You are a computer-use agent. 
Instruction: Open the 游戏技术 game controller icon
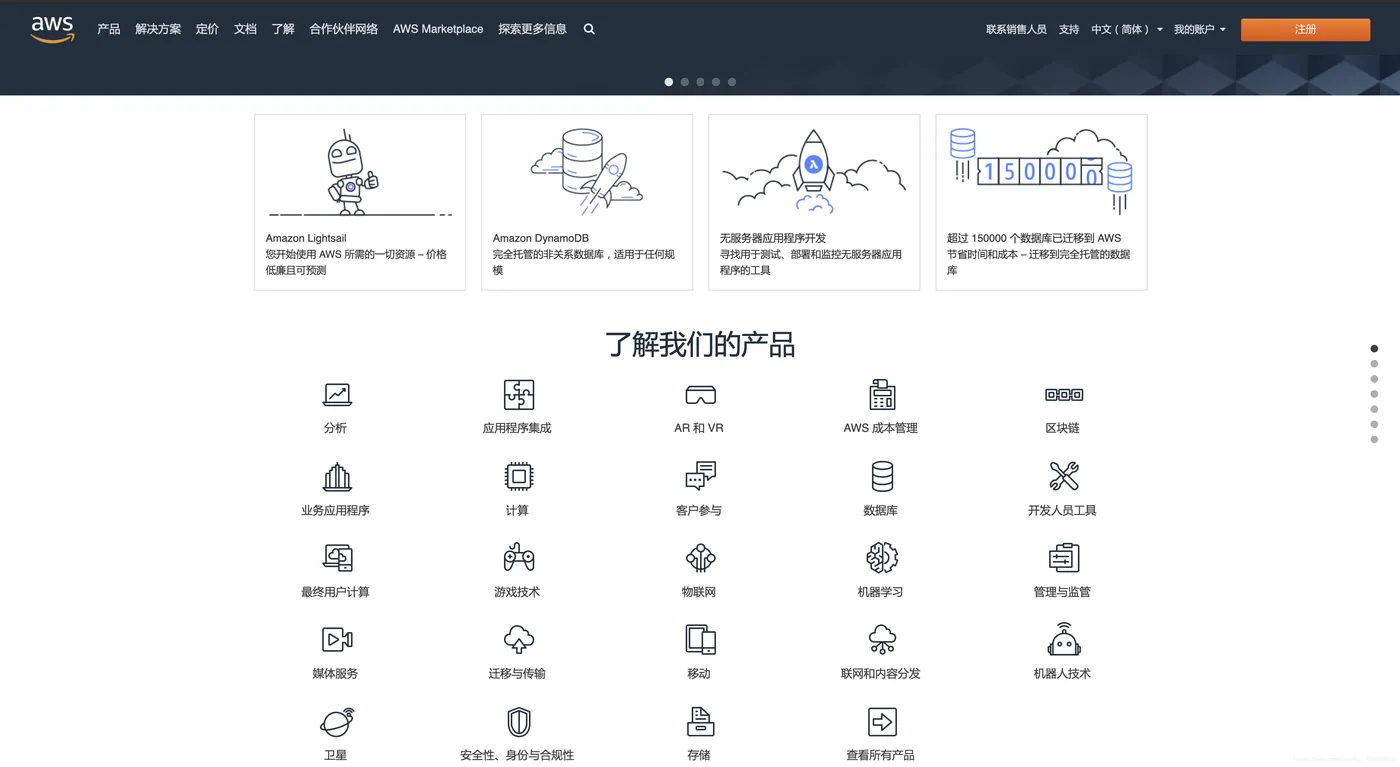[518, 558]
